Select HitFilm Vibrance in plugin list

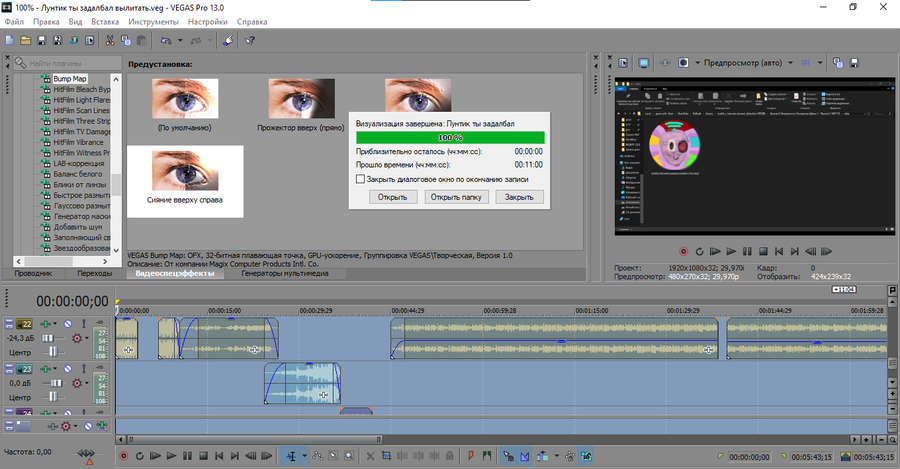[x=78, y=142]
